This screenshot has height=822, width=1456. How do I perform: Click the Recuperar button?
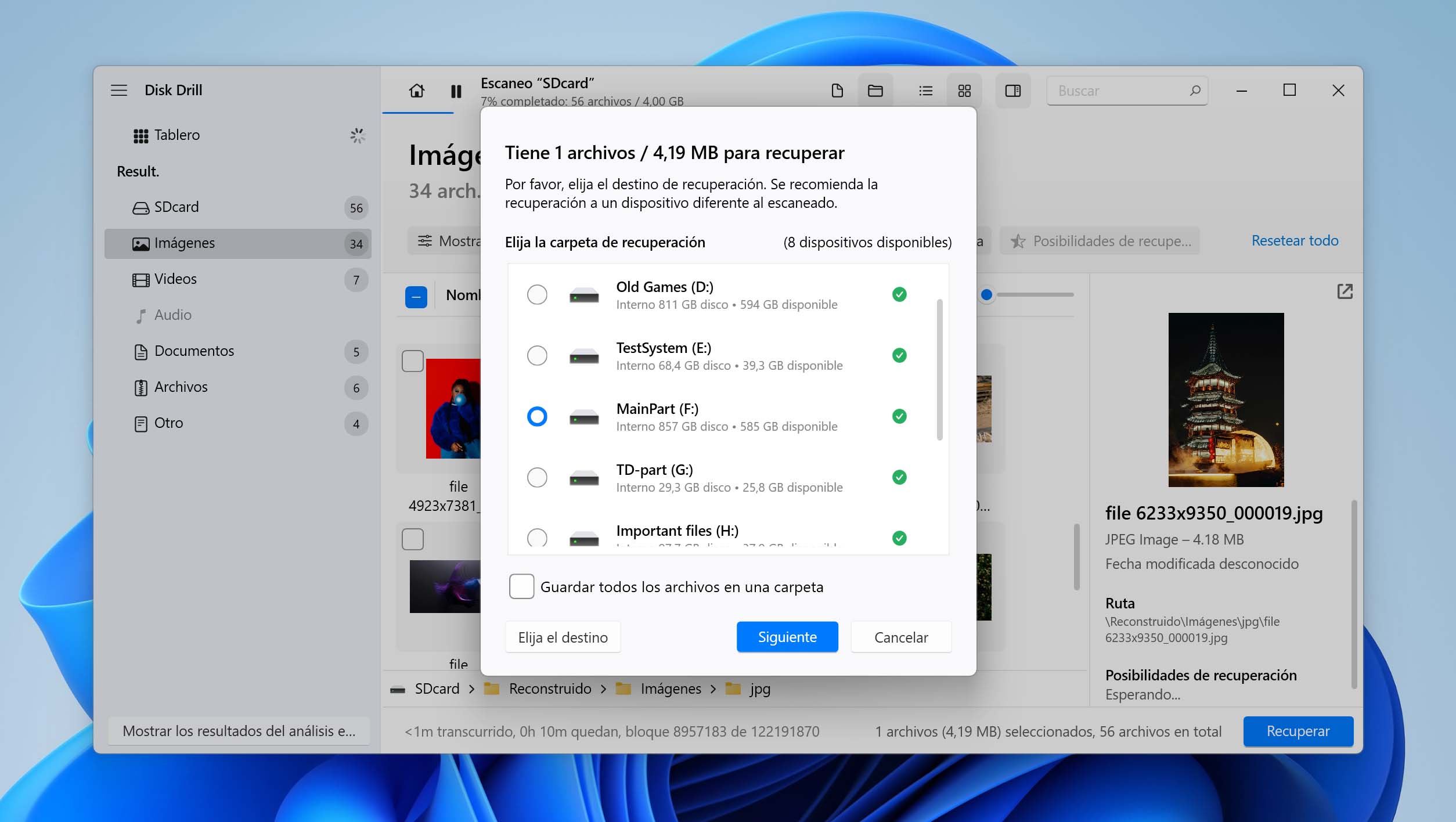tap(1298, 731)
